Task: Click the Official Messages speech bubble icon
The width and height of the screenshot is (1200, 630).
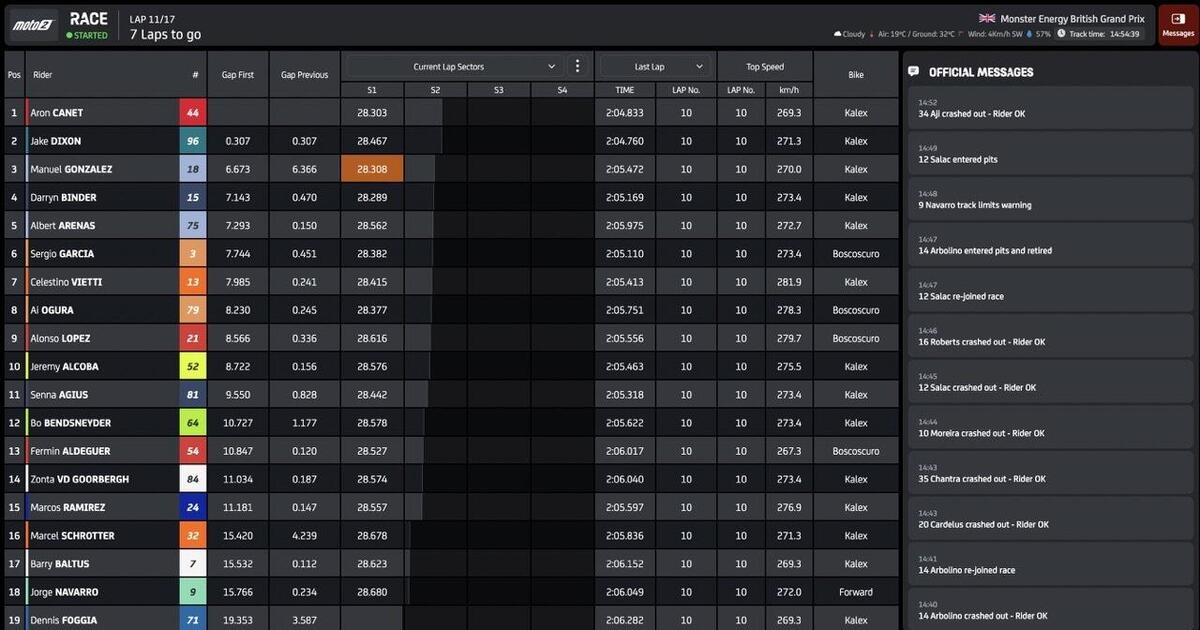Action: (x=914, y=72)
